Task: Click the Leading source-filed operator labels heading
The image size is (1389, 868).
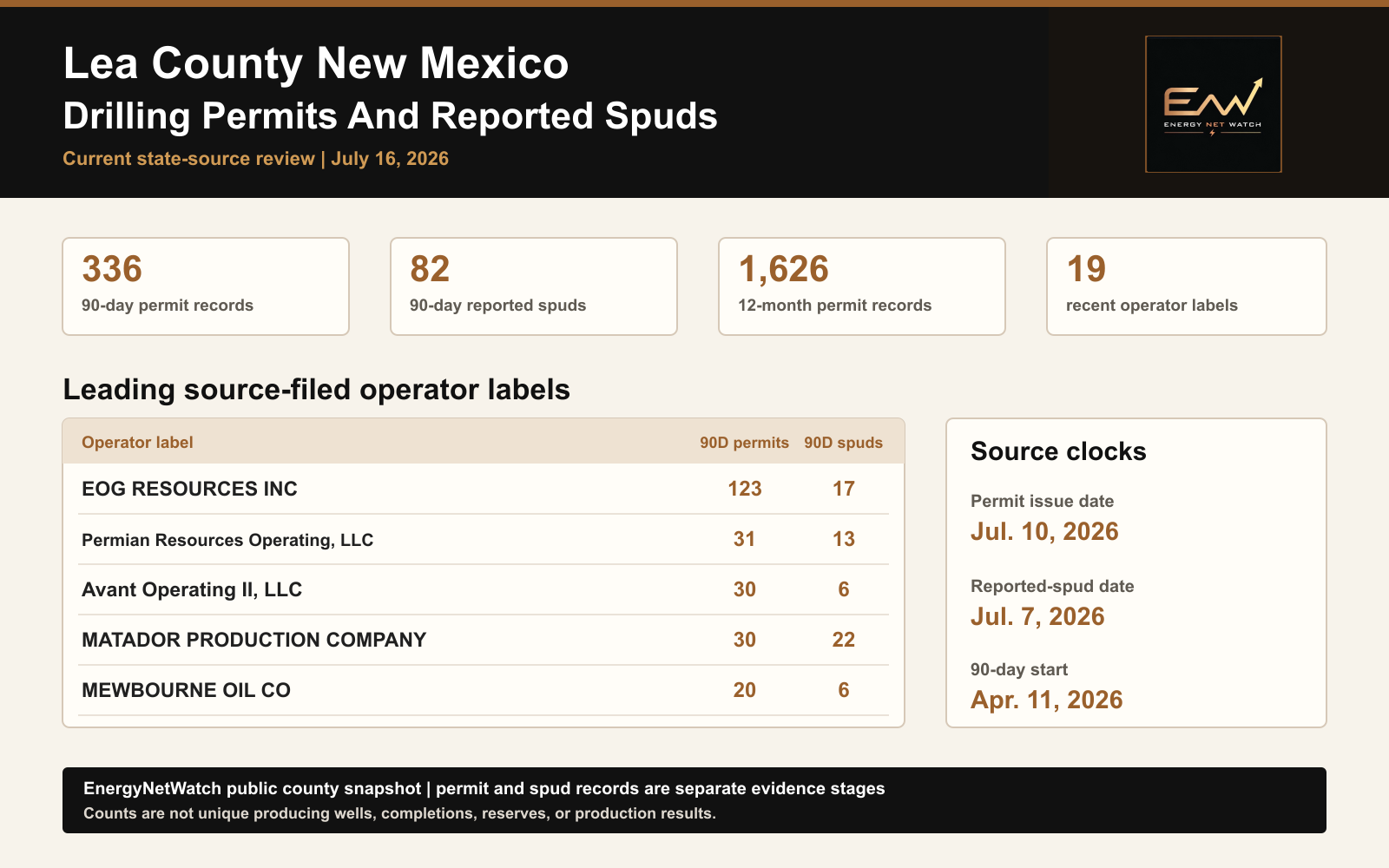Action: [x=317, y=390]
